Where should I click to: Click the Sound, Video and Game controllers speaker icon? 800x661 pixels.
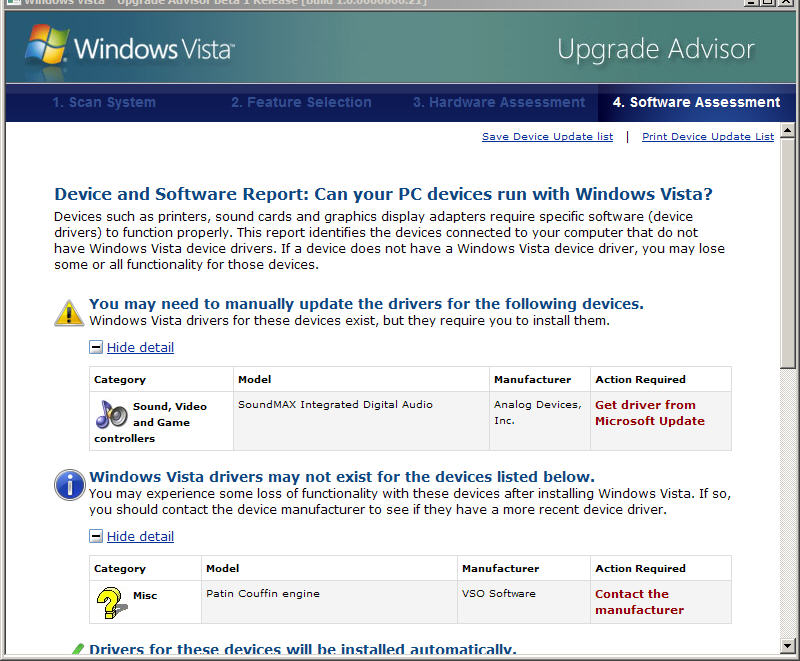[111, 414]
